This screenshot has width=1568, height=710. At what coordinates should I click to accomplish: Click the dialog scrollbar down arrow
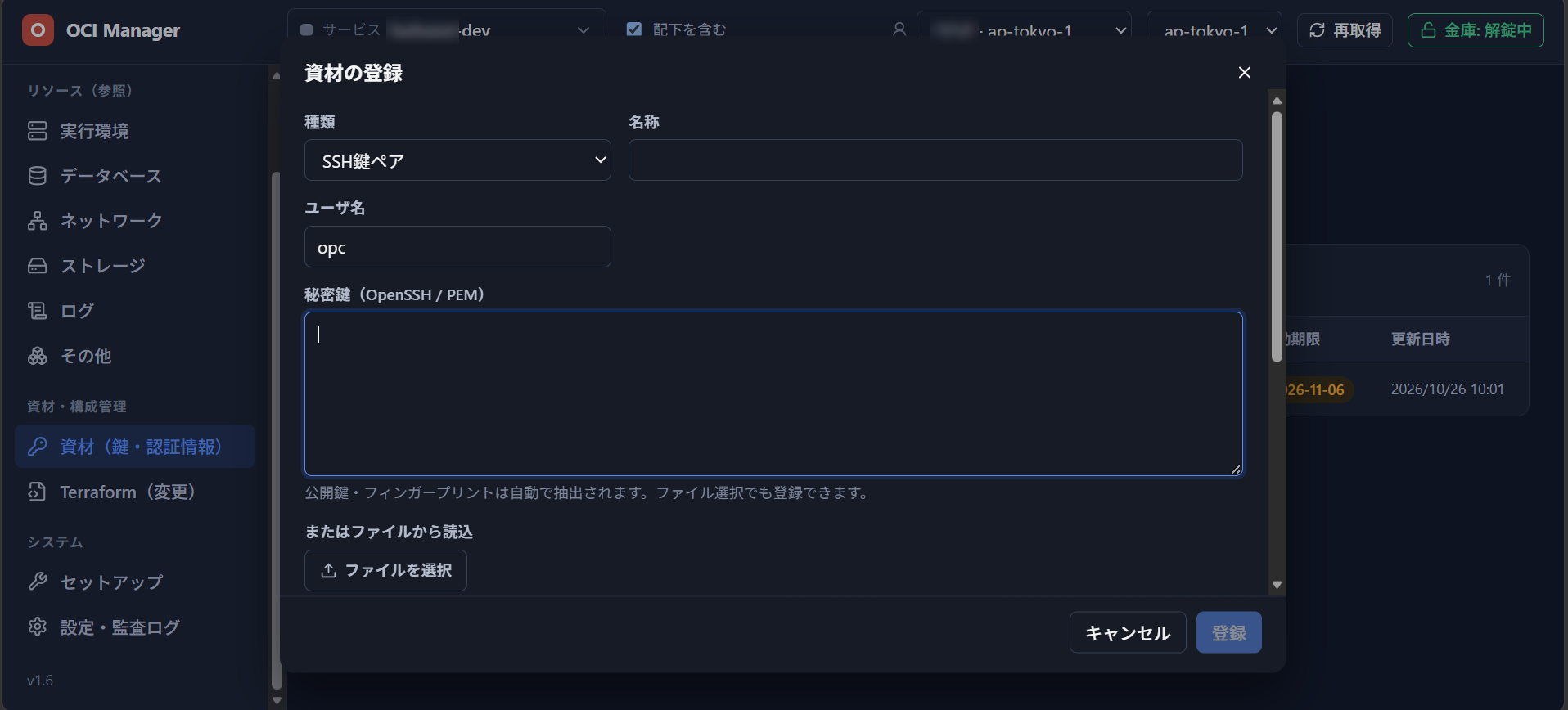click(1277, 585)
